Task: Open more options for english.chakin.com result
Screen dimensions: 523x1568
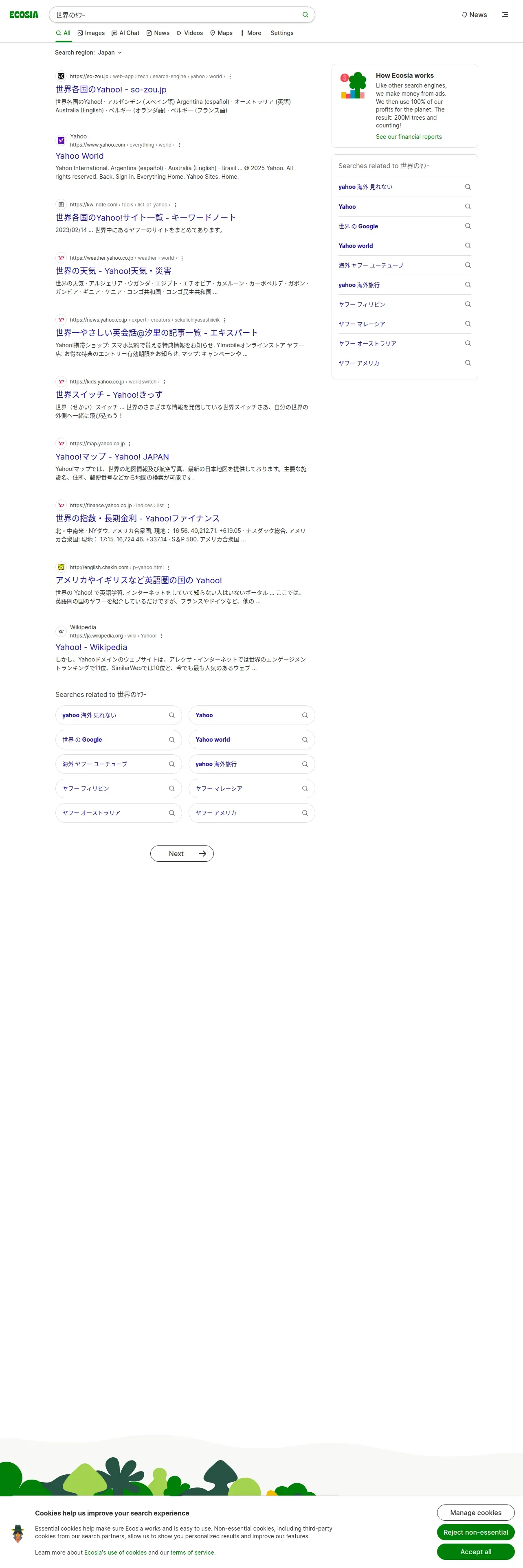Action: [169, 567]
